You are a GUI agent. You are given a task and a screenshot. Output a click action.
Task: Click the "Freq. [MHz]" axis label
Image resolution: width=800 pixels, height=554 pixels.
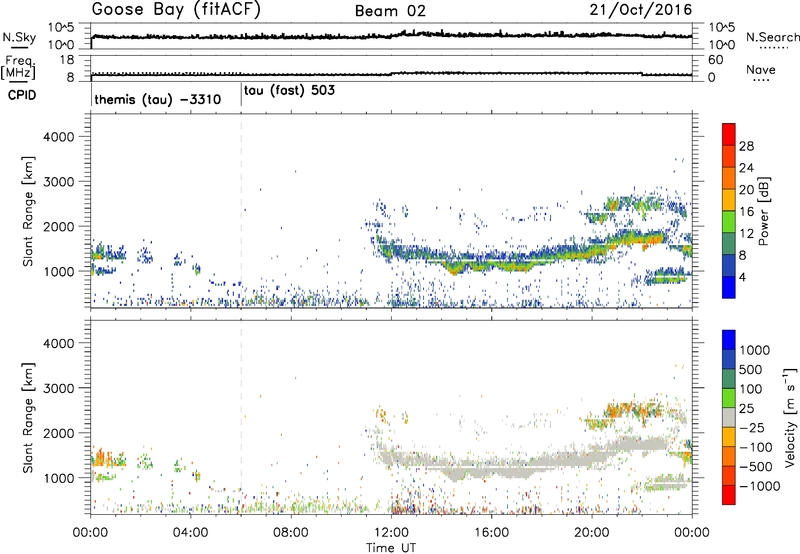click(19, 68)
